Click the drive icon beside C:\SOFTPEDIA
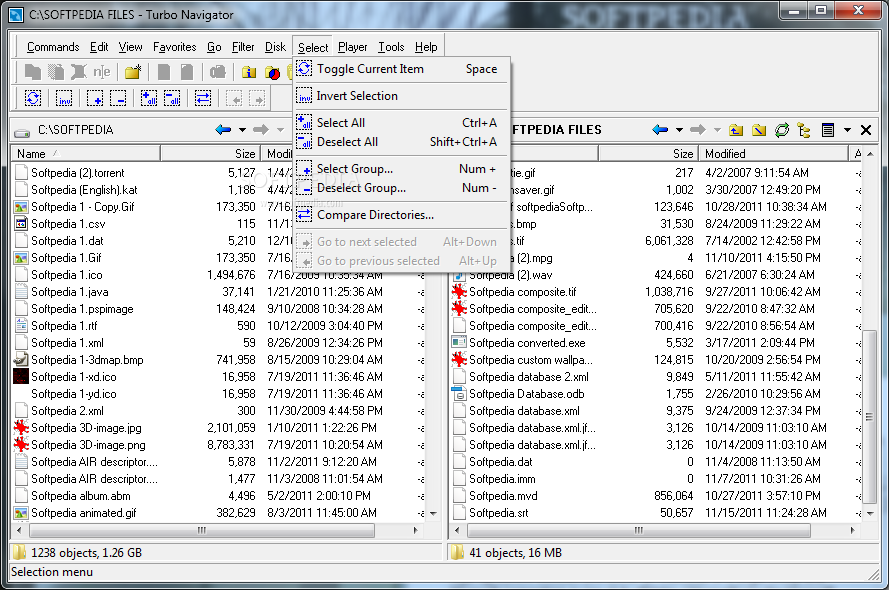 (x=22, y=131)
